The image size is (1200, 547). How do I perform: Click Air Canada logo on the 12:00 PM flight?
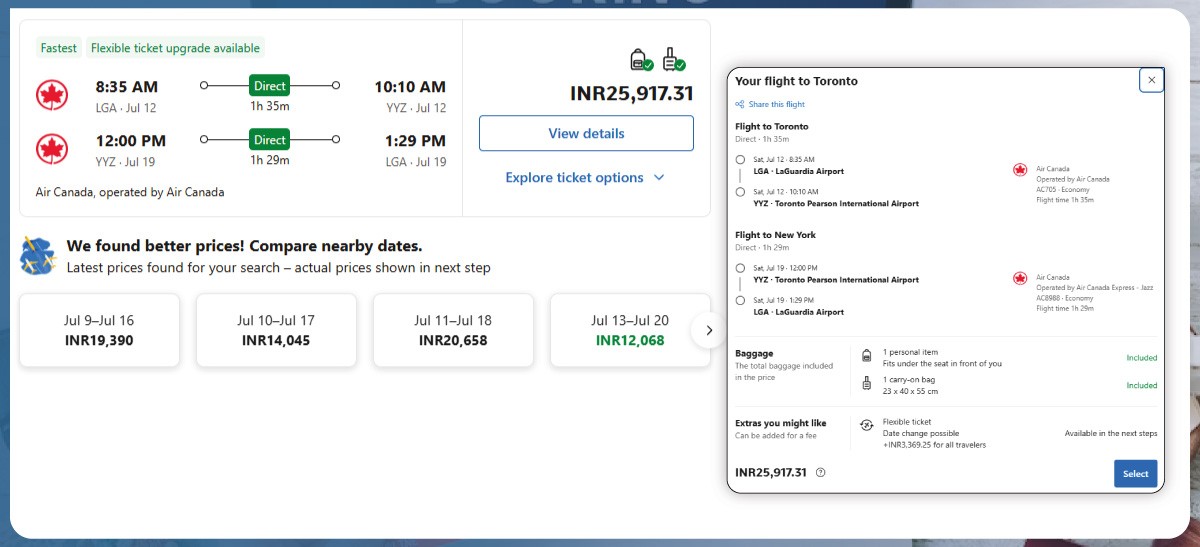[51, 149]
